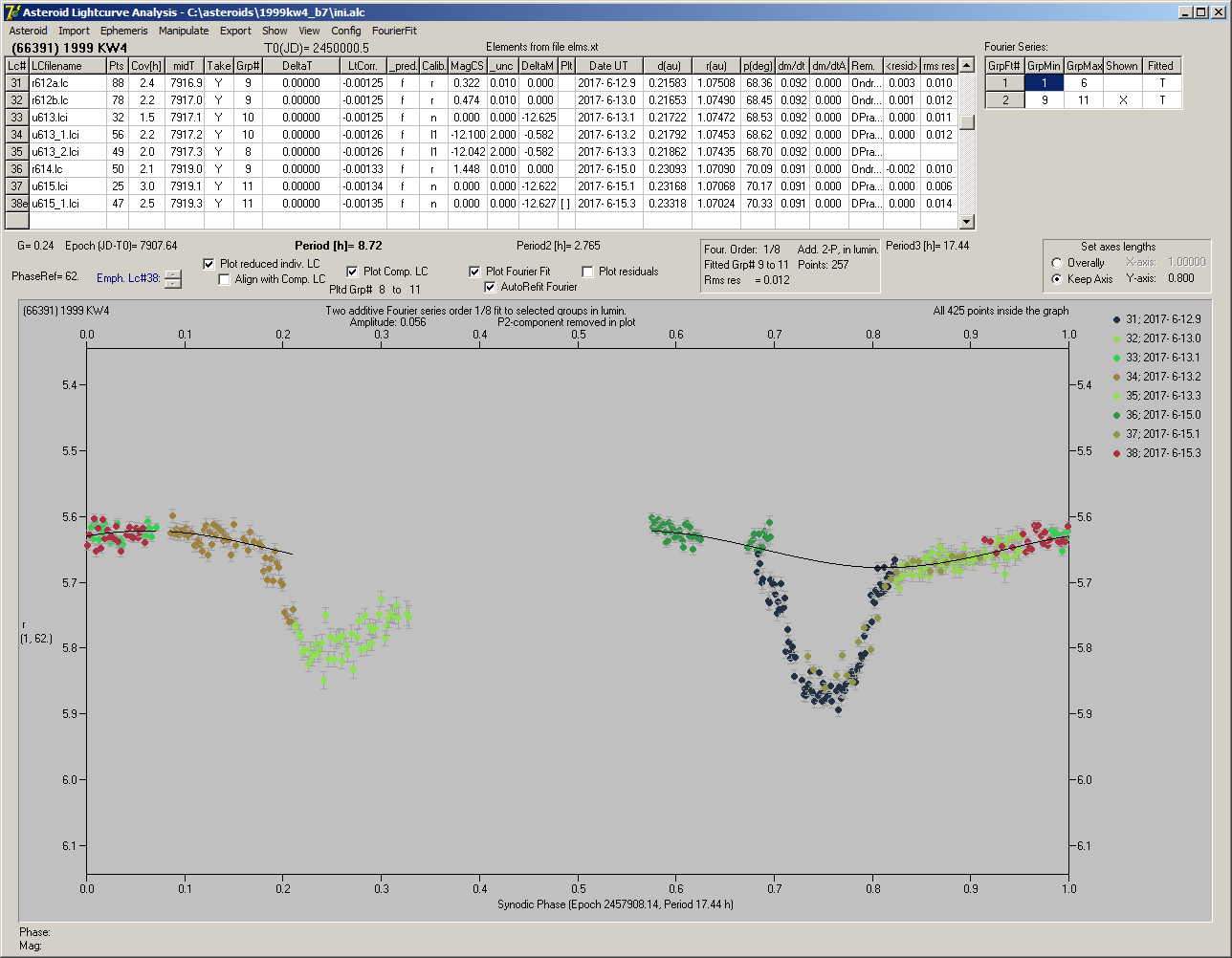This screenshot has height=958, width=1232.
Task: Open the FourierFit menu
Action: [394, 31]
